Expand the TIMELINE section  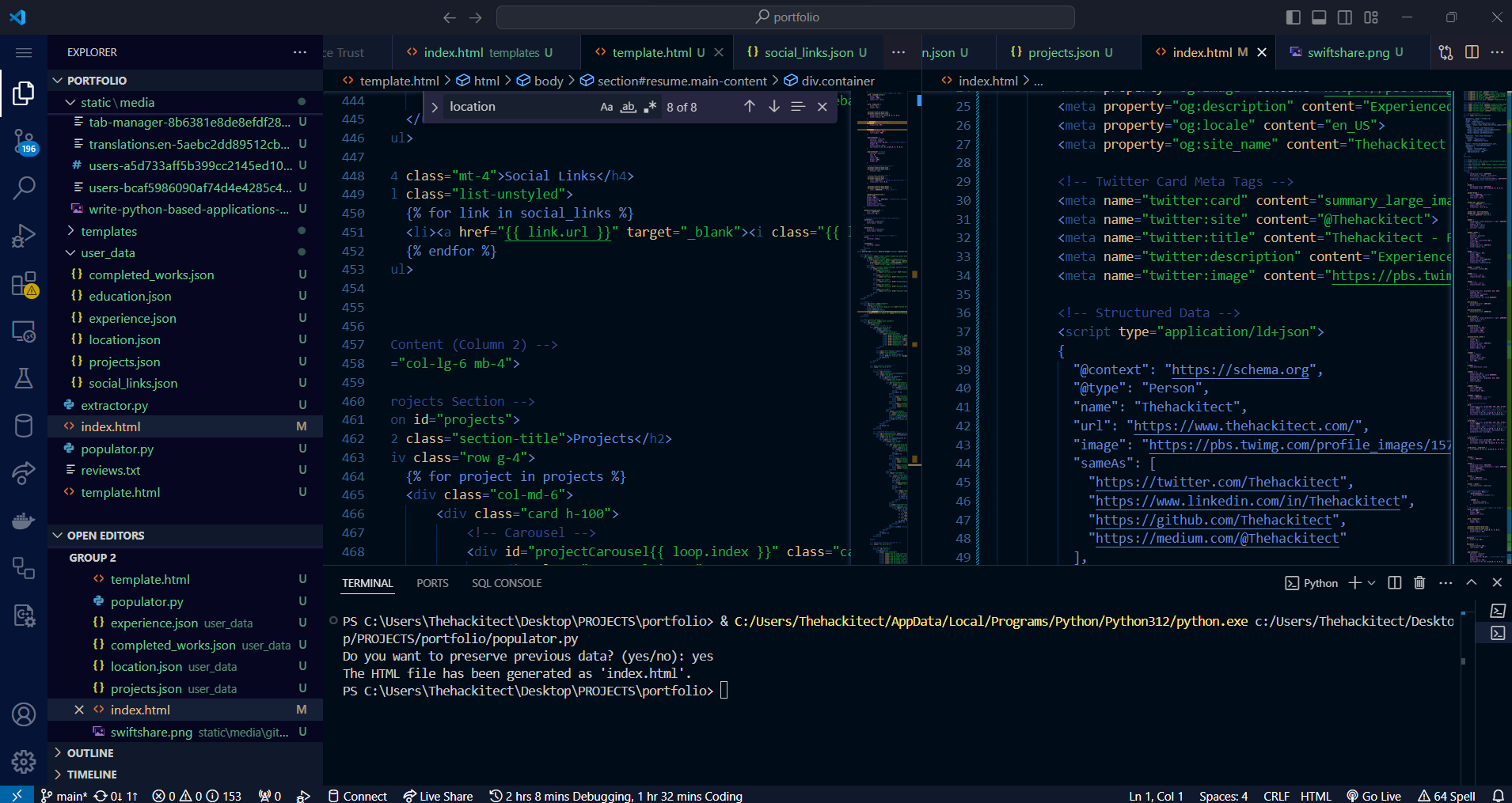[186, 775]
